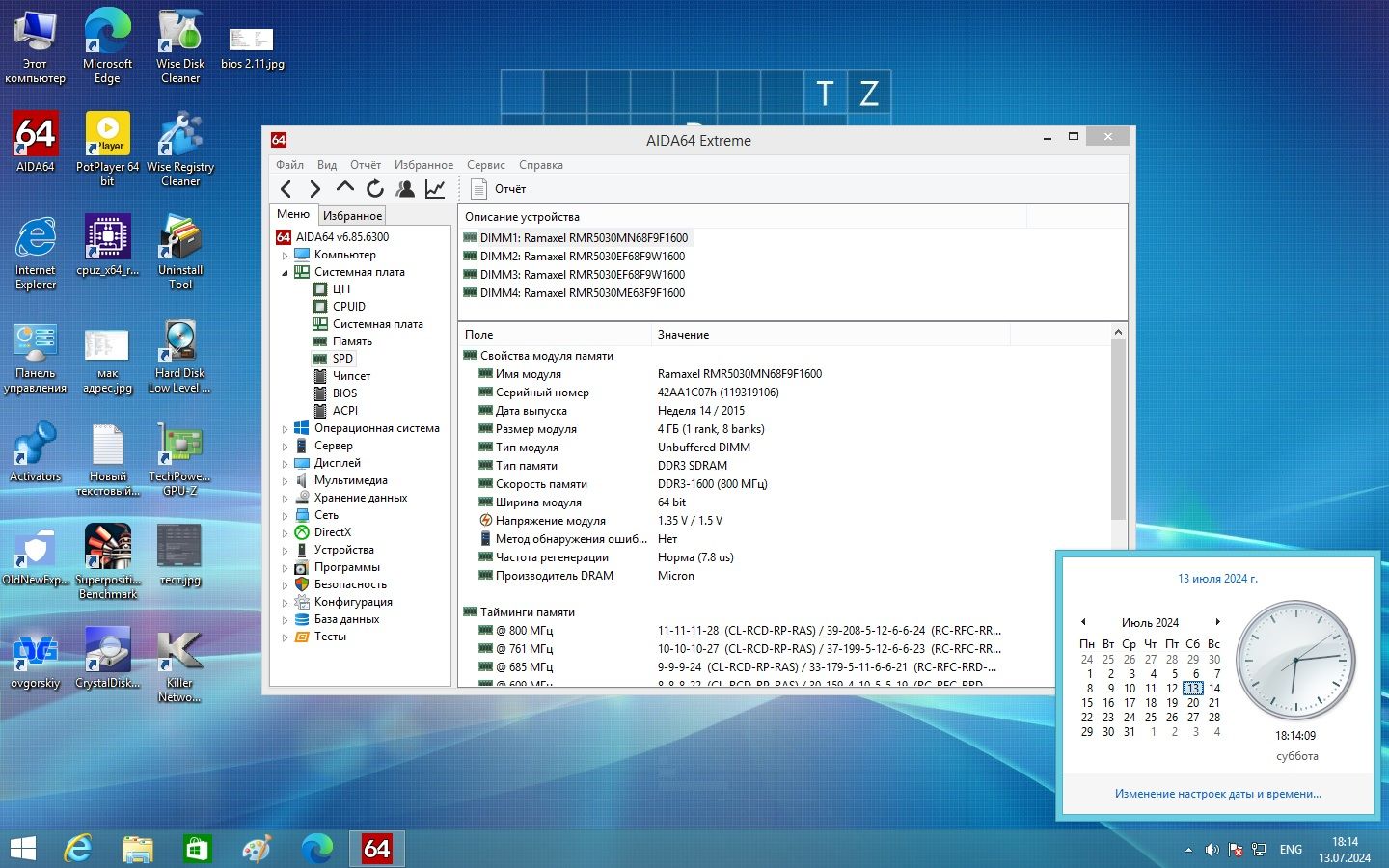Refresh the AIDA64 data view
Viewport: 1389px width, 868px height.
(x=375, y=189)
